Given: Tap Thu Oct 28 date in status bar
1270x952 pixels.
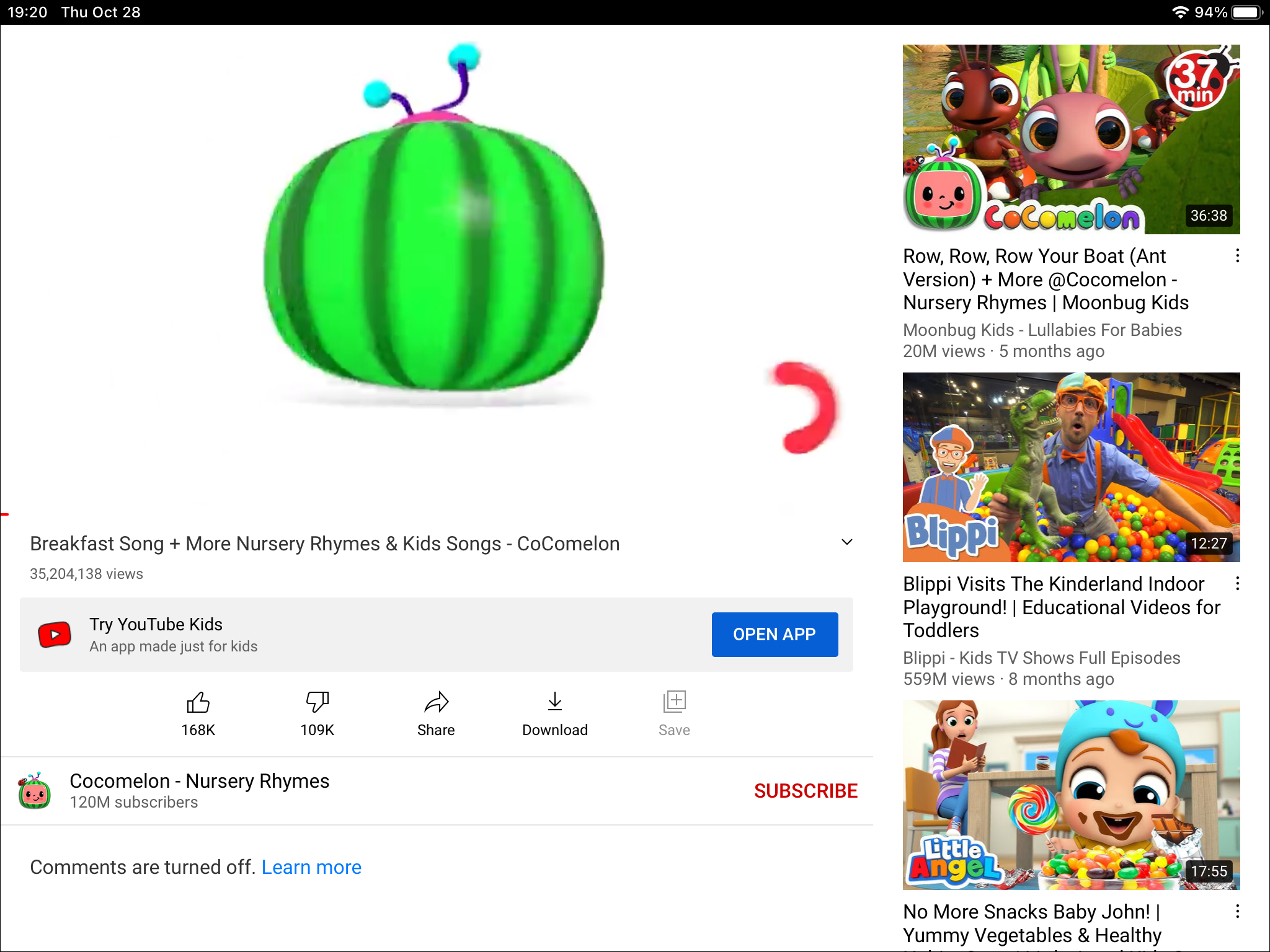Looking at the screenshot, I should (x=100, y=12).
